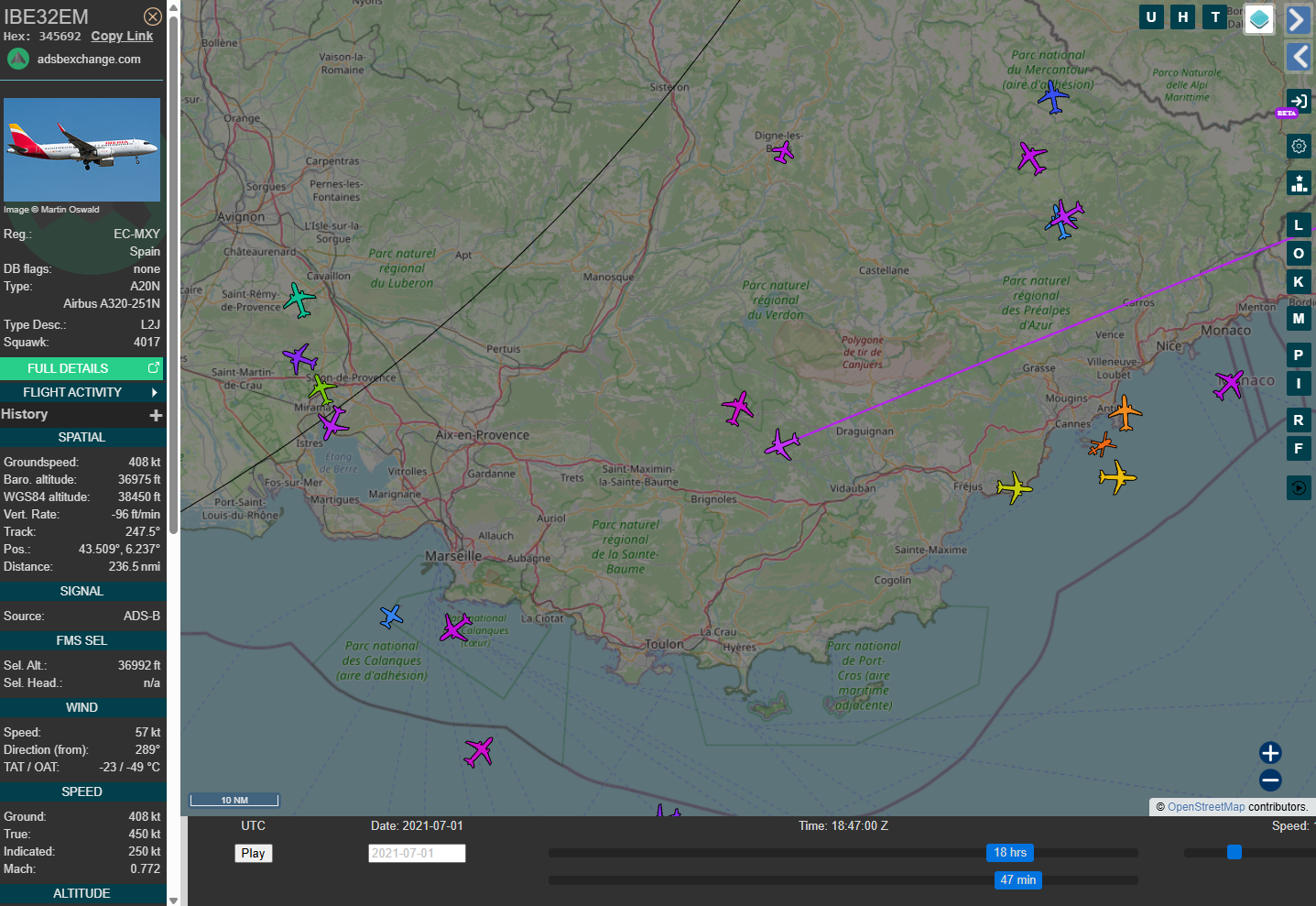Toggle the T button at the top
The width and height of the screenshot is (1316, 906).
1215,16
